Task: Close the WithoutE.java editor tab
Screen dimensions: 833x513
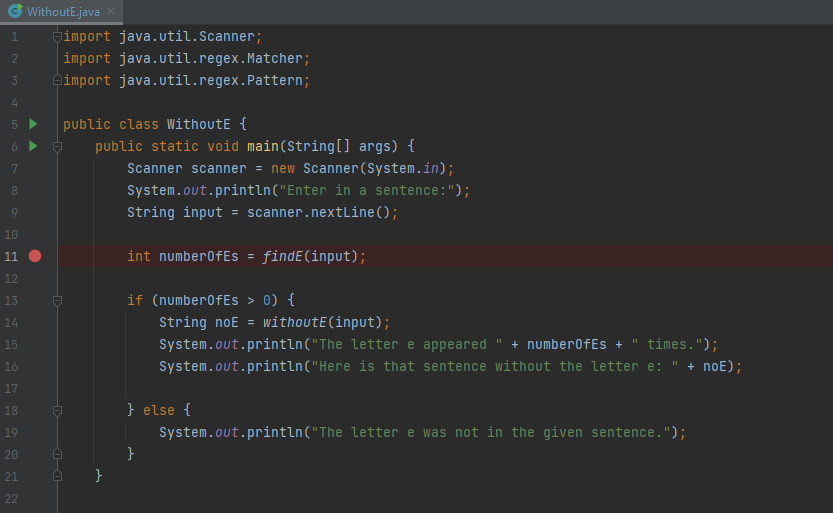Action: pos(109,12)
